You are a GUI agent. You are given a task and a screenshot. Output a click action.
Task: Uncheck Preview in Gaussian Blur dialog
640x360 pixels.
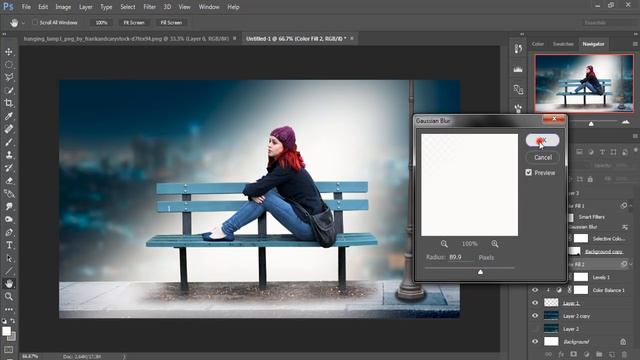coord(529,173)
